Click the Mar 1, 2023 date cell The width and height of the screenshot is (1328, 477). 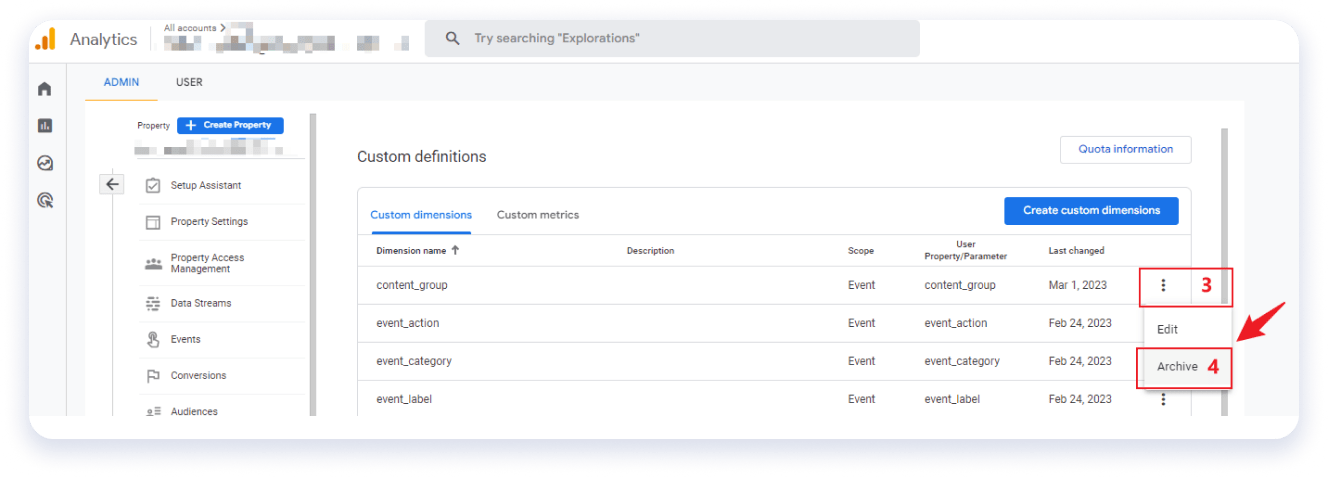[x=1078, y=285]
